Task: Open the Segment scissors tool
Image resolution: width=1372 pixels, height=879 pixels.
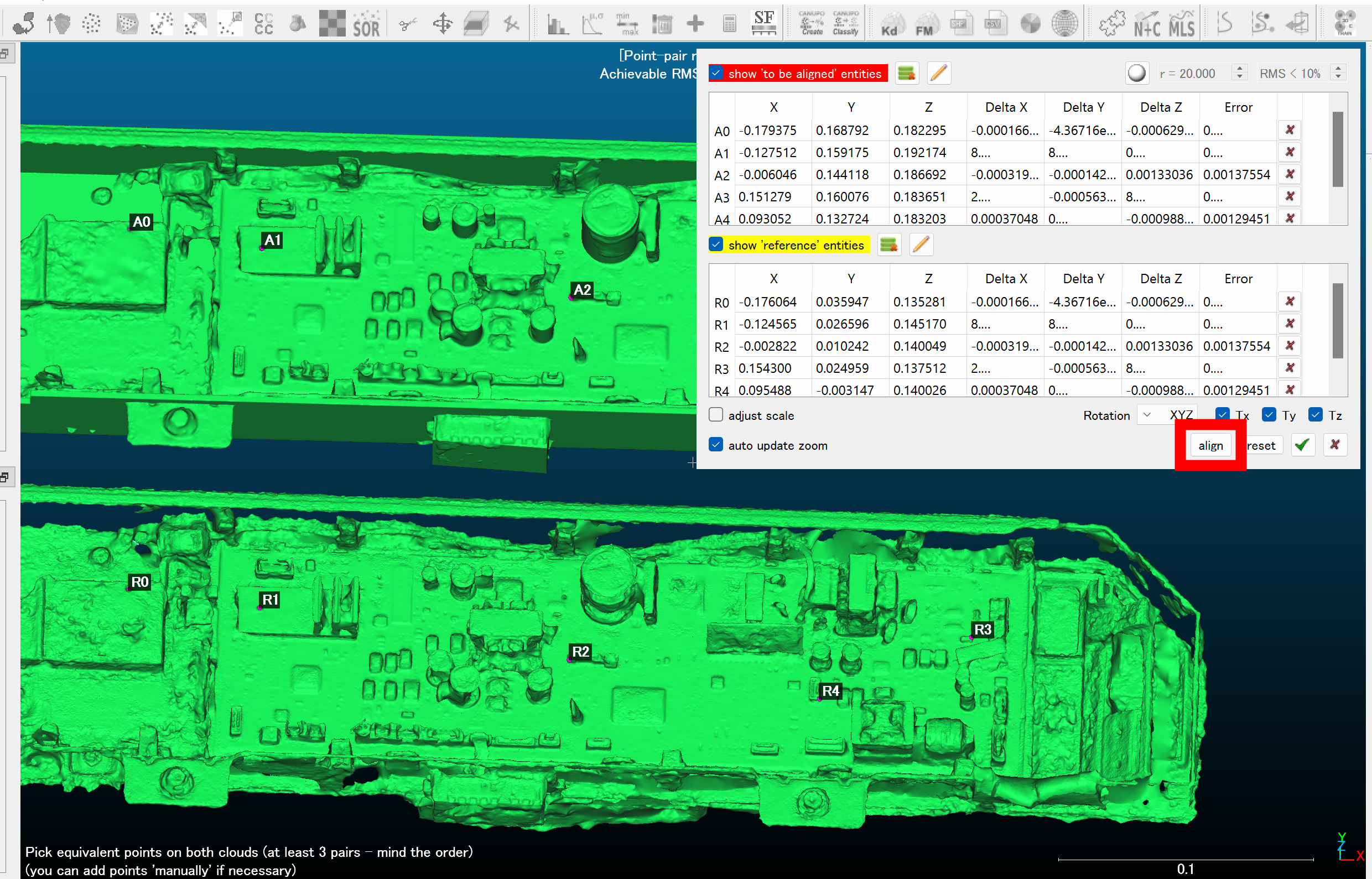Action: [x=408, y=24]
